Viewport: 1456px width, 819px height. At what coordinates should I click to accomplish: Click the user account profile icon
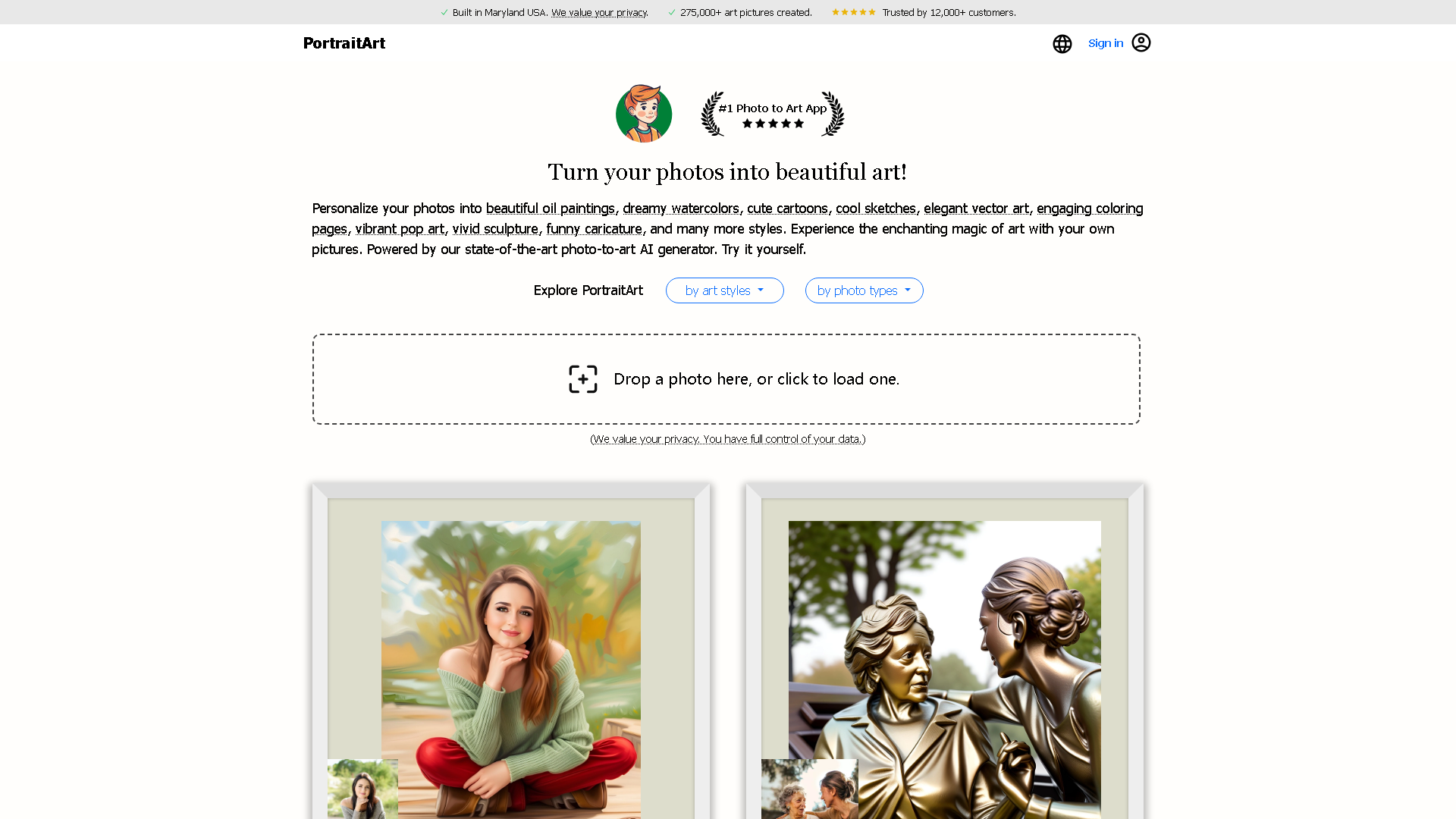click(1141, 43)
